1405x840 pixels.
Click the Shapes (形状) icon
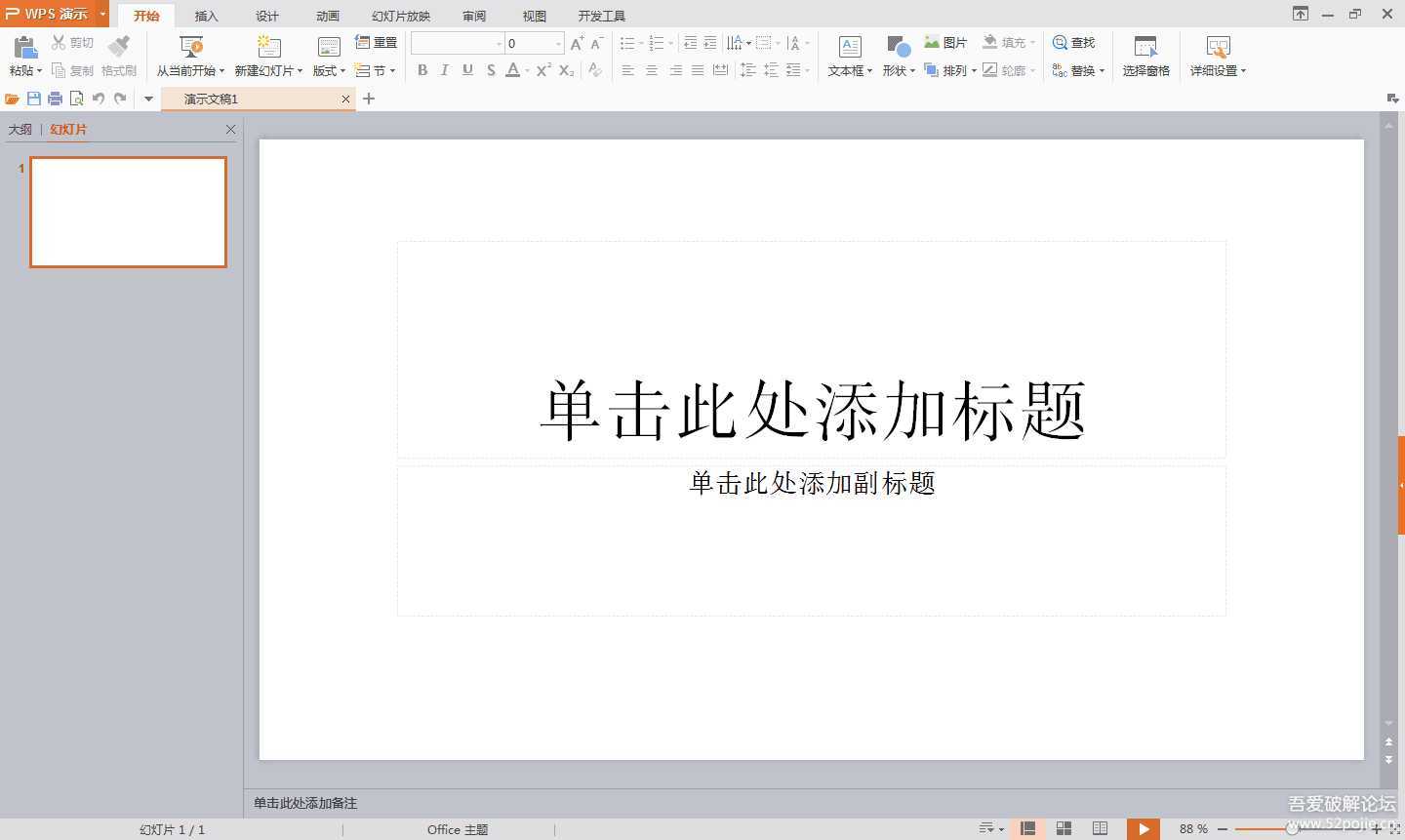pyautogui.click(x=899, y=47)
